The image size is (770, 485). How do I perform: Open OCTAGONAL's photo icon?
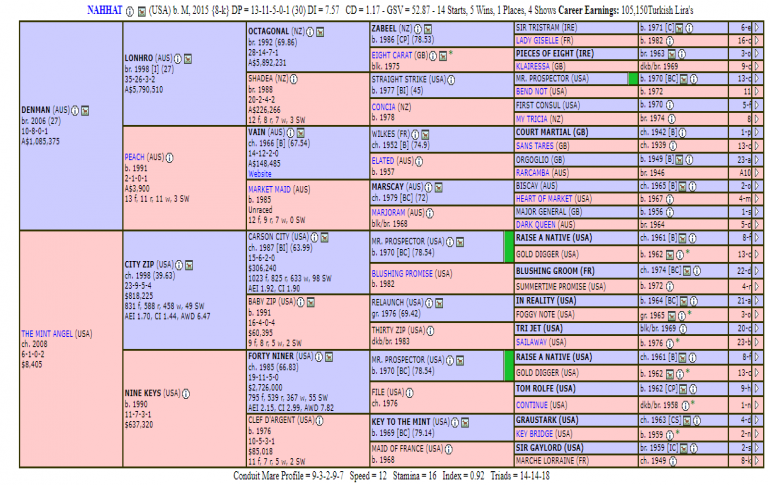click(x=320, y=32)
